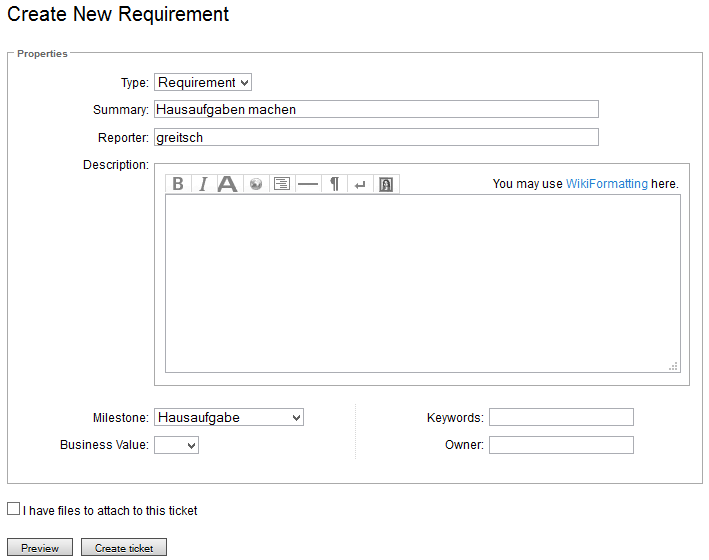Click the line break arrow icon
The width and height of the screenshot is (709, 560).
360,184
